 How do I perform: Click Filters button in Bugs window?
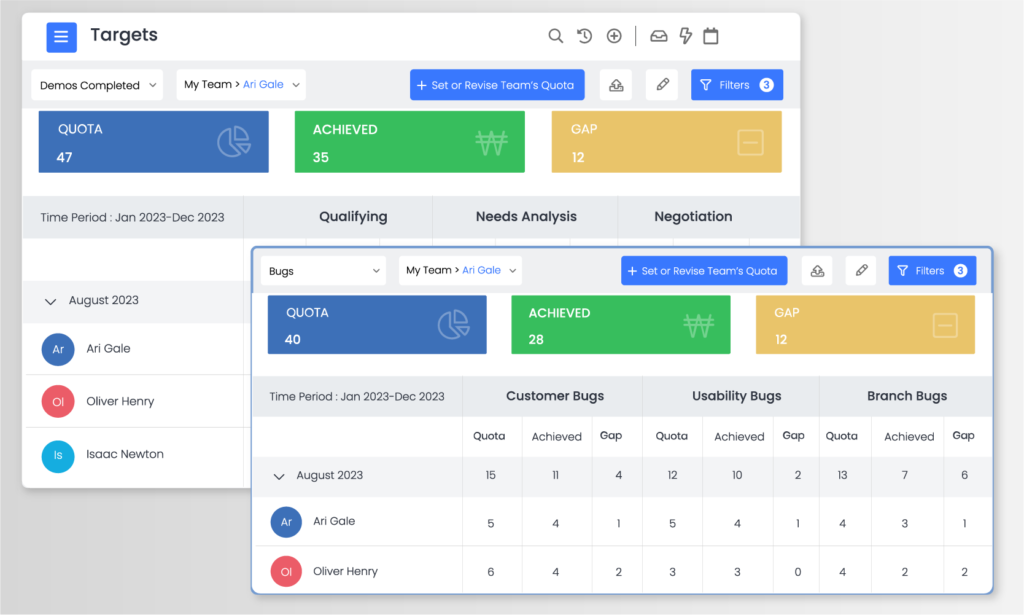coord(933,271)
